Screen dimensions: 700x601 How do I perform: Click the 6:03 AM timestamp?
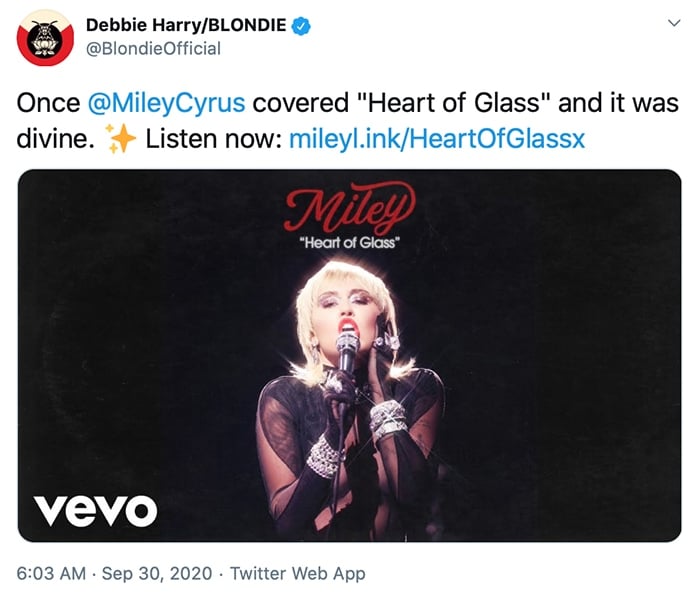[x=51, y=573]
